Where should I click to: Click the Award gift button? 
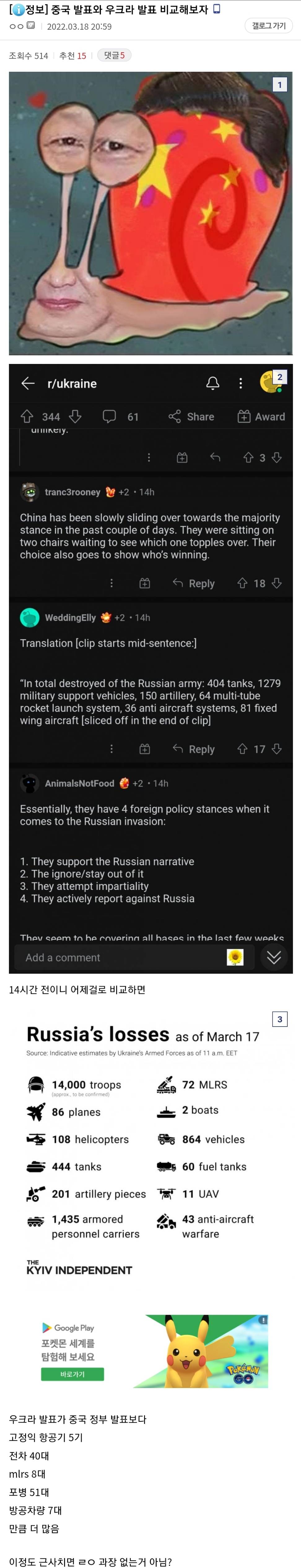[261, 416]
